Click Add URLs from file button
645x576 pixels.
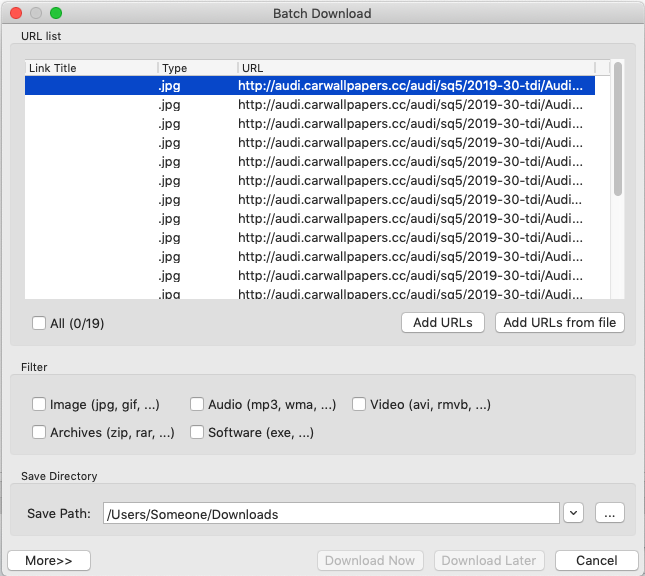[x=559, y=323]
